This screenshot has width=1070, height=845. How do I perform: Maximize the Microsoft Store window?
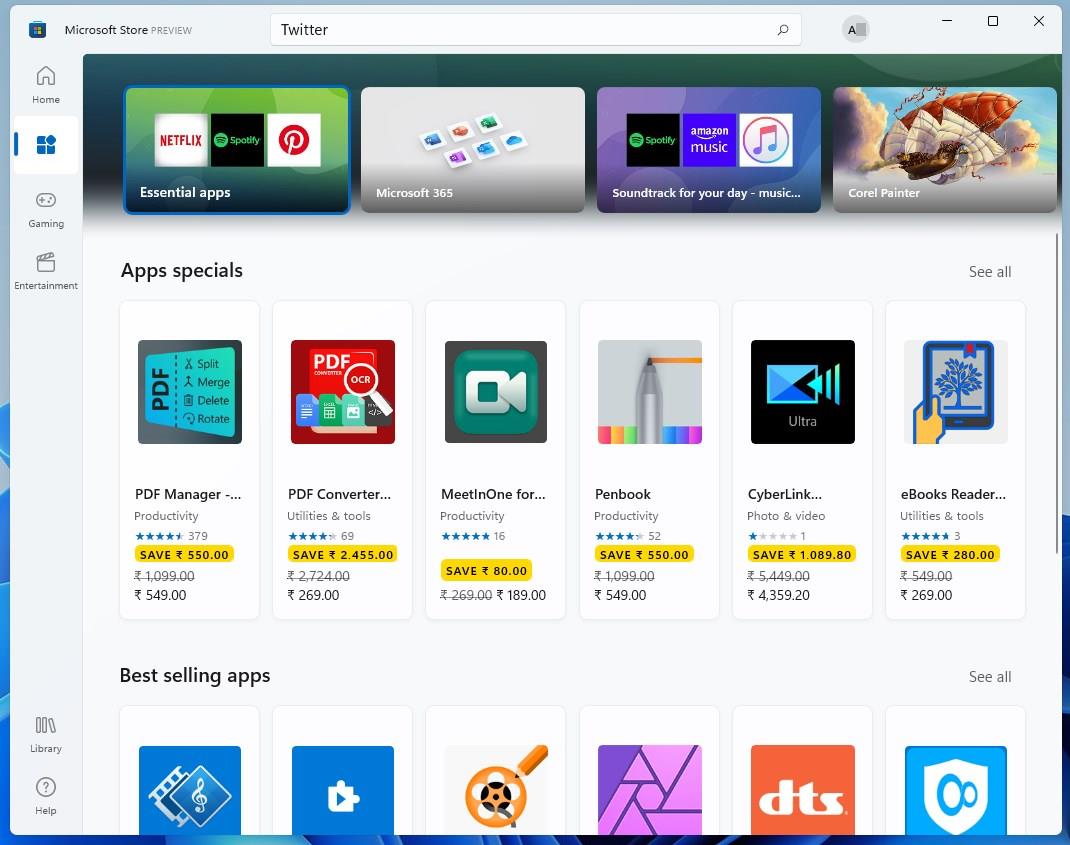coord(993,21)
